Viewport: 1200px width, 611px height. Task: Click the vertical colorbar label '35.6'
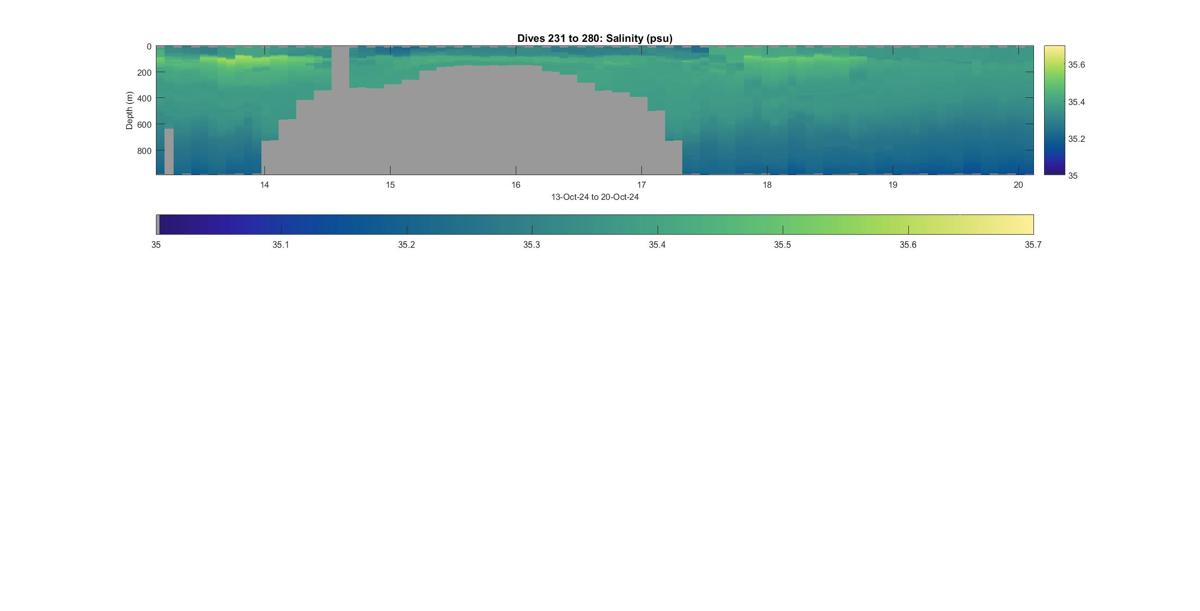click(1077, 64)
